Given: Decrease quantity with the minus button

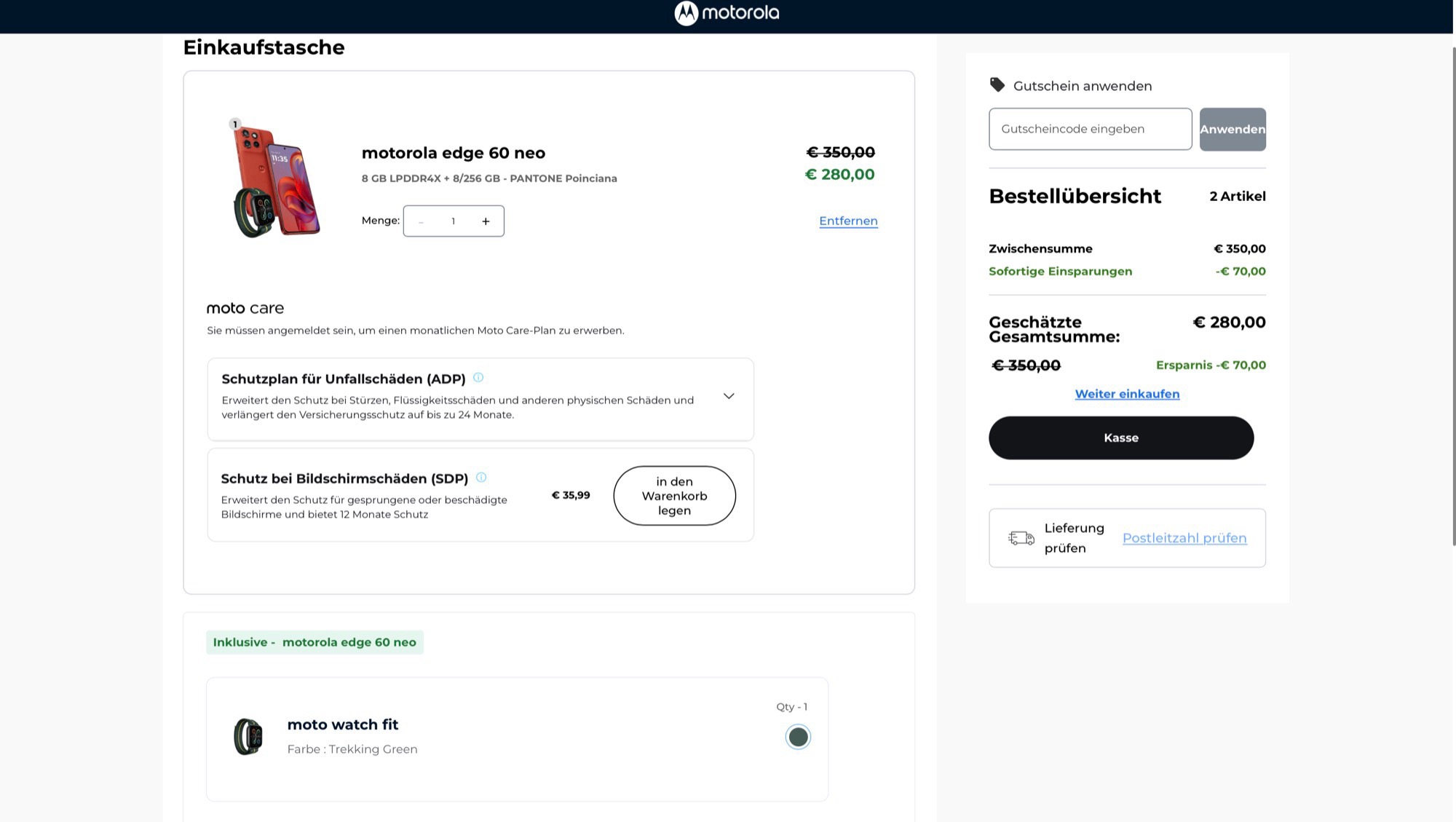Looking at the screenshot, I should pyautogui.click(x=421, y=221).
